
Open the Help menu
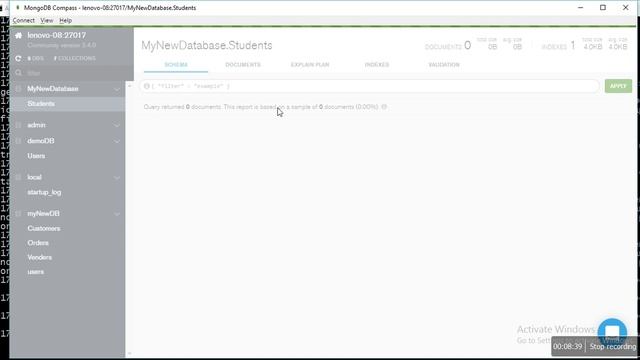tap(65, 20)
